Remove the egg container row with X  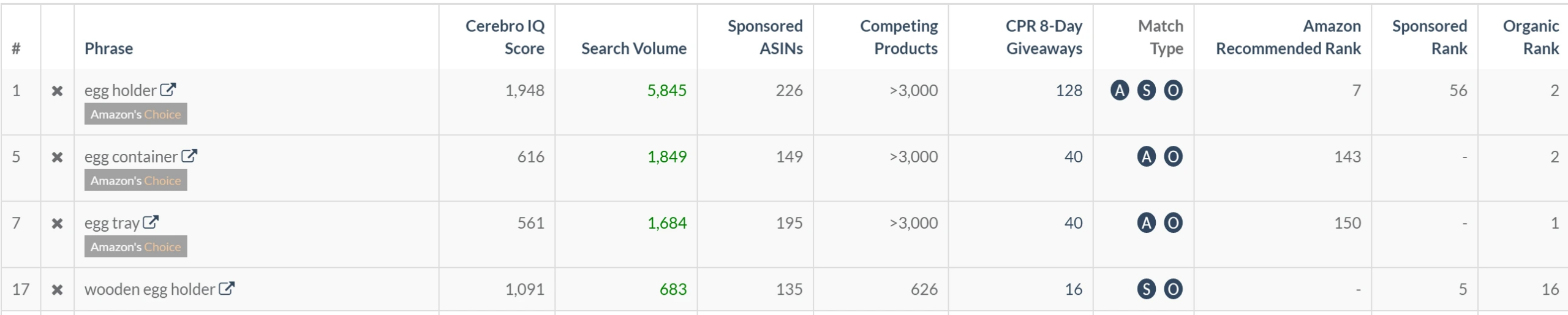[57, 157]
